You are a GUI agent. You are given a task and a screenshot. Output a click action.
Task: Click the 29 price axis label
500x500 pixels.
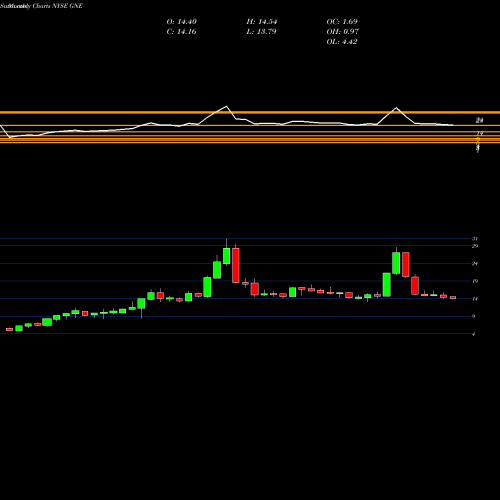click(475, 246)
